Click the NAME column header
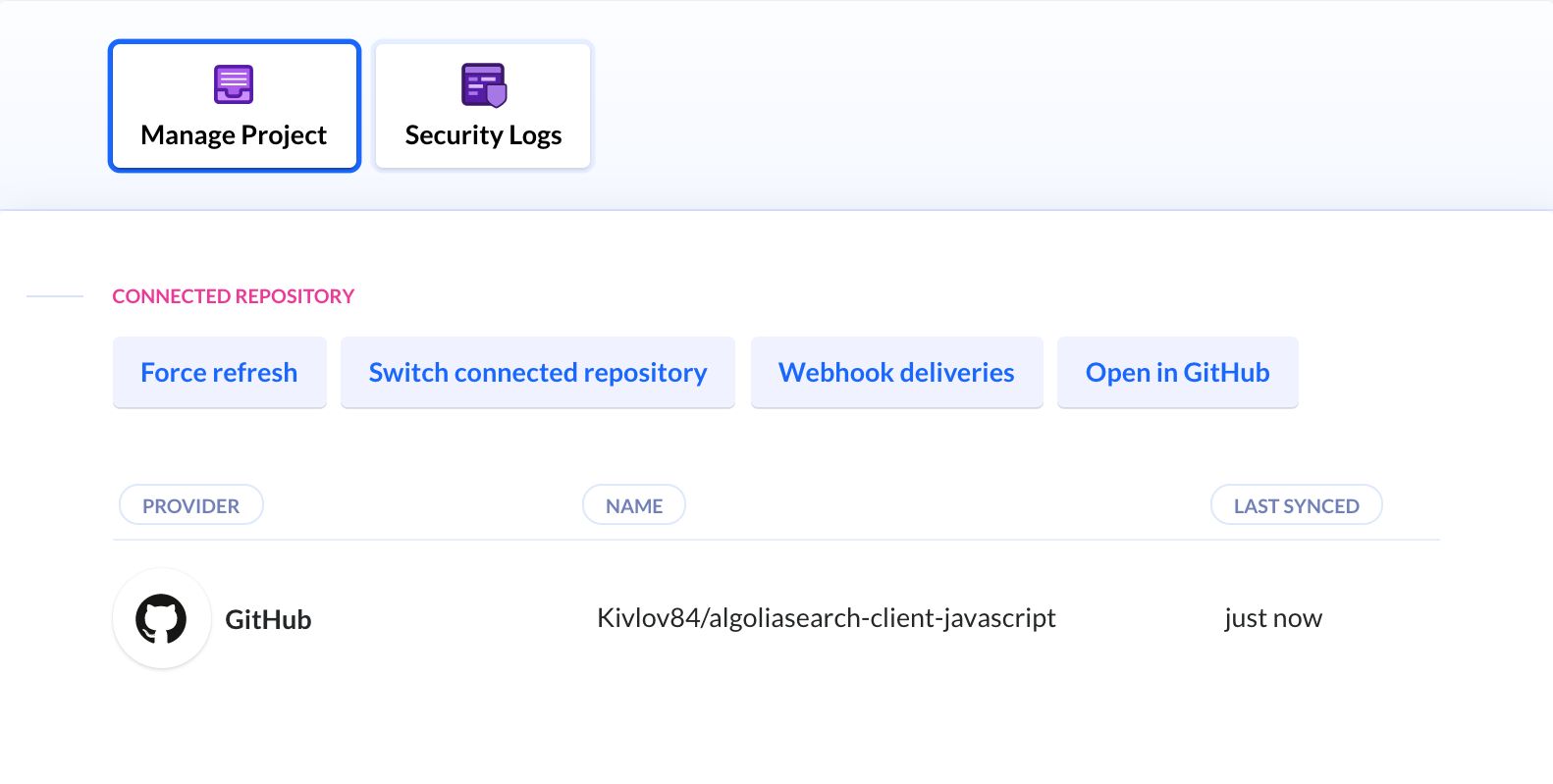Viewport: 1553px width, 784px height. (x=634, y=505)
